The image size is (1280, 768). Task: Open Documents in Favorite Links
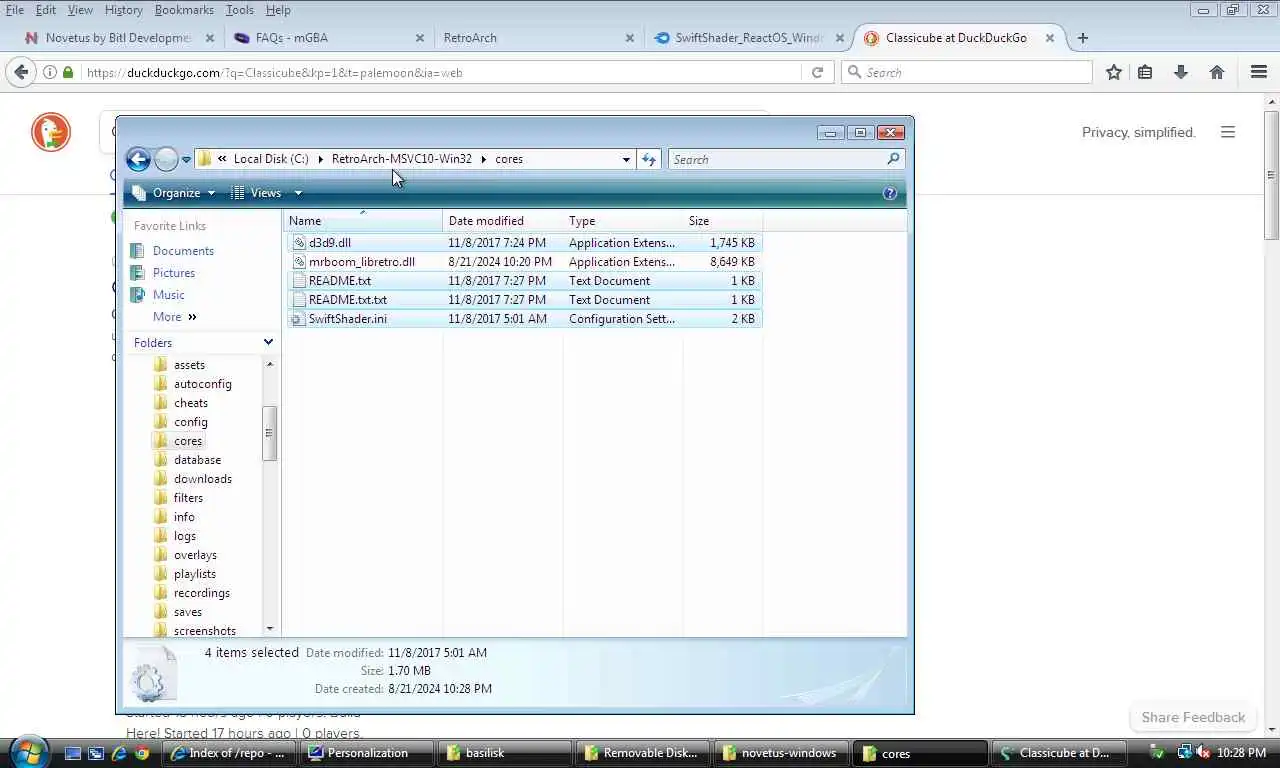click(x=183, y=251)
